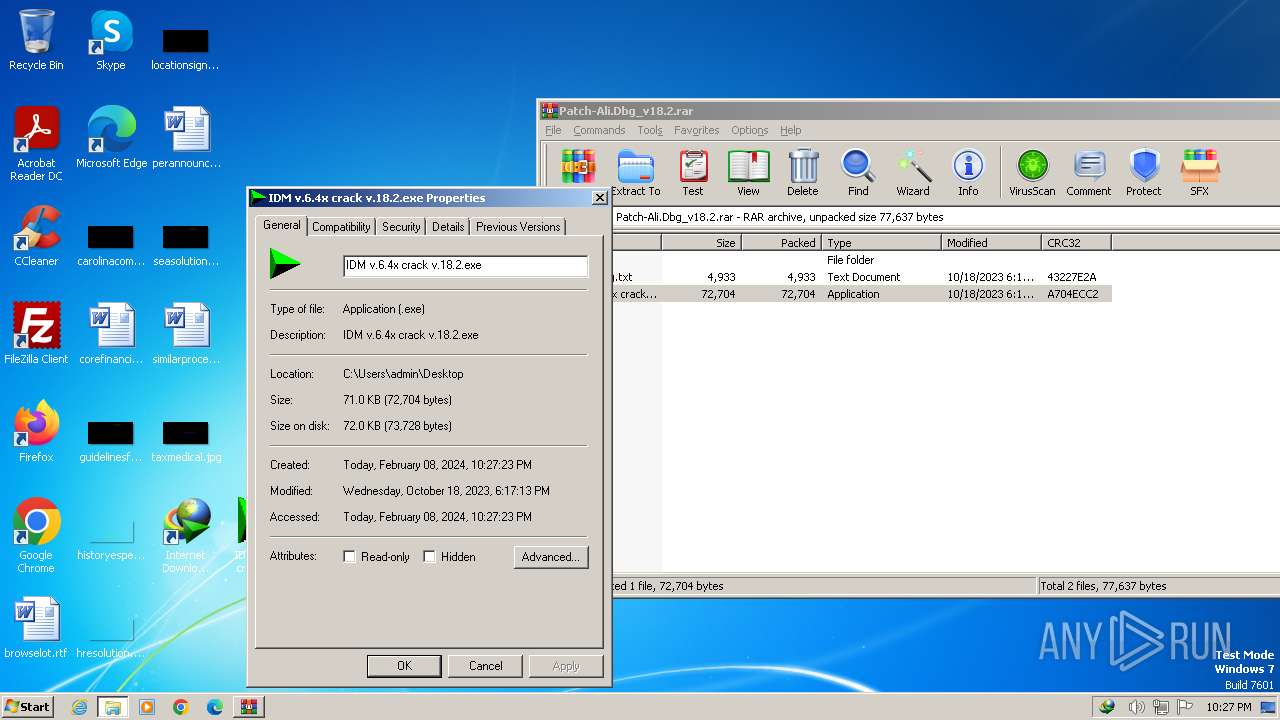1280x720 pixels.
Task: Switch to the Security tab
Action: tap(401, 227)
